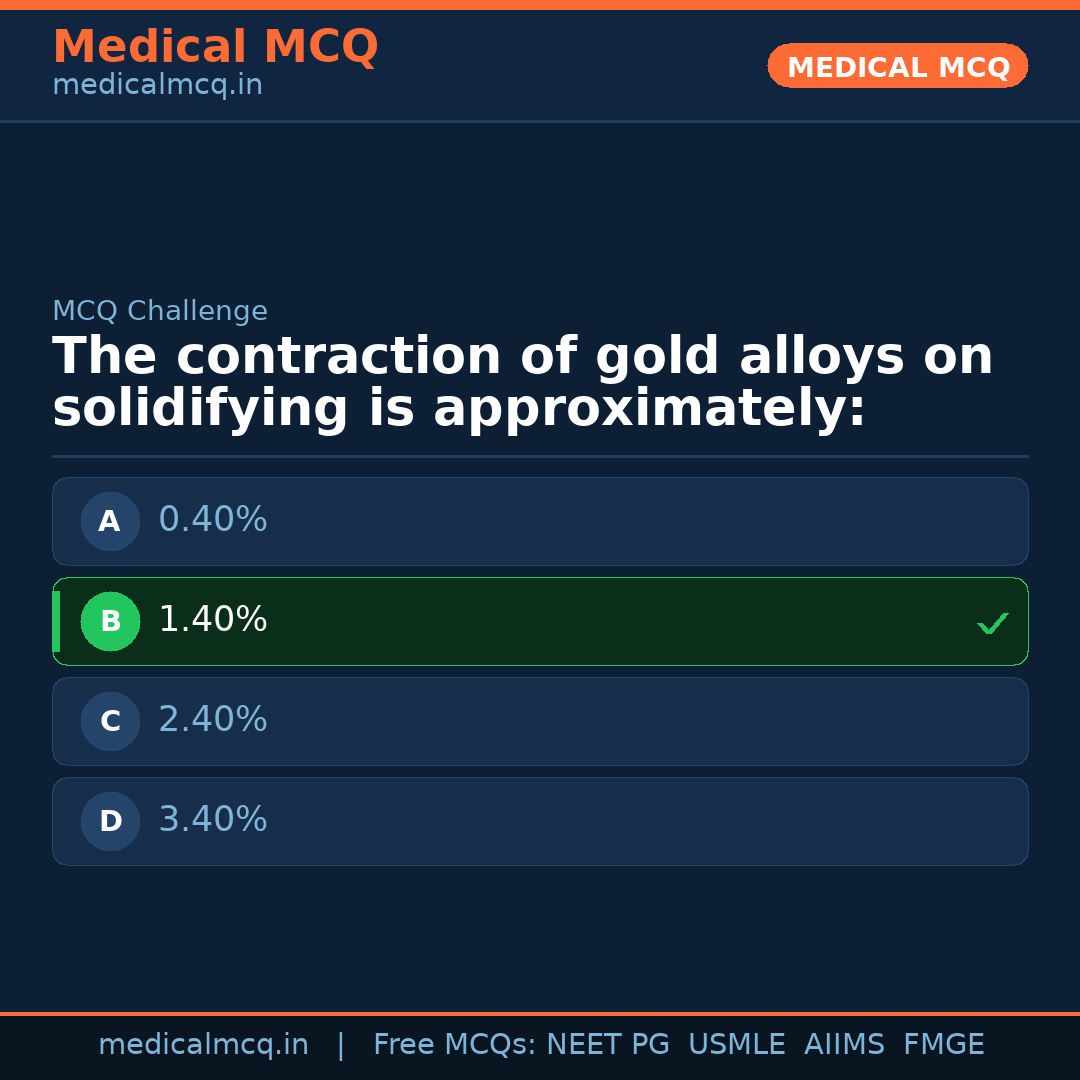Screen dimensions: 1080x1080
Task: Choose the letter C option circle
Action: point(110,721)
